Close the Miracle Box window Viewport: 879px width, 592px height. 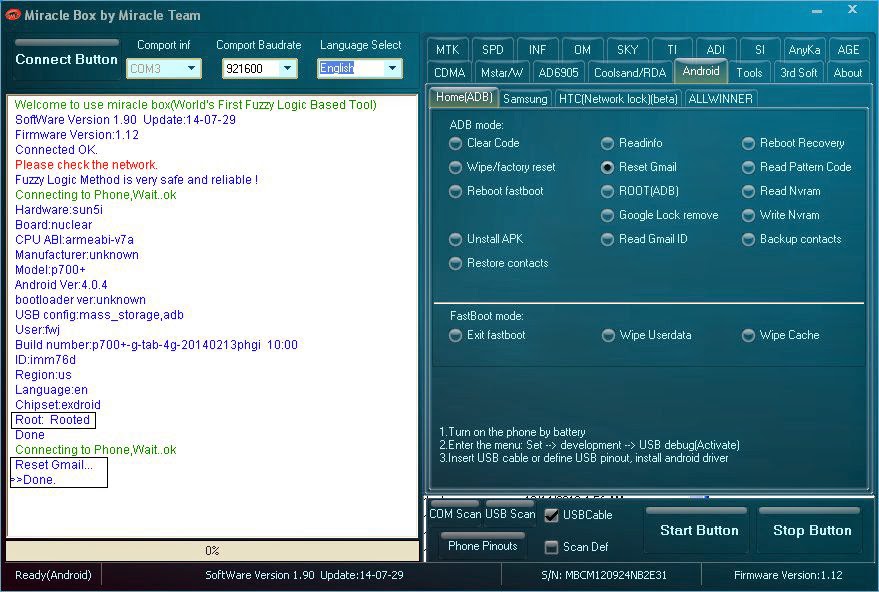tap(852, 9)
